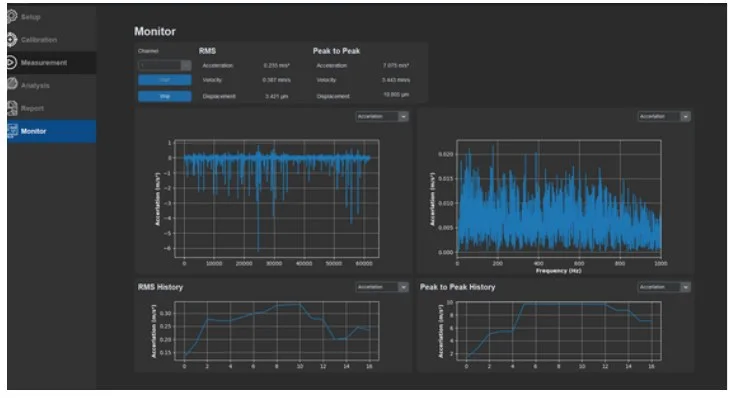This screenshot has width=734, height=398.
Task: Click the RMS acceleration value in m/s²
Action: [277, 66]
